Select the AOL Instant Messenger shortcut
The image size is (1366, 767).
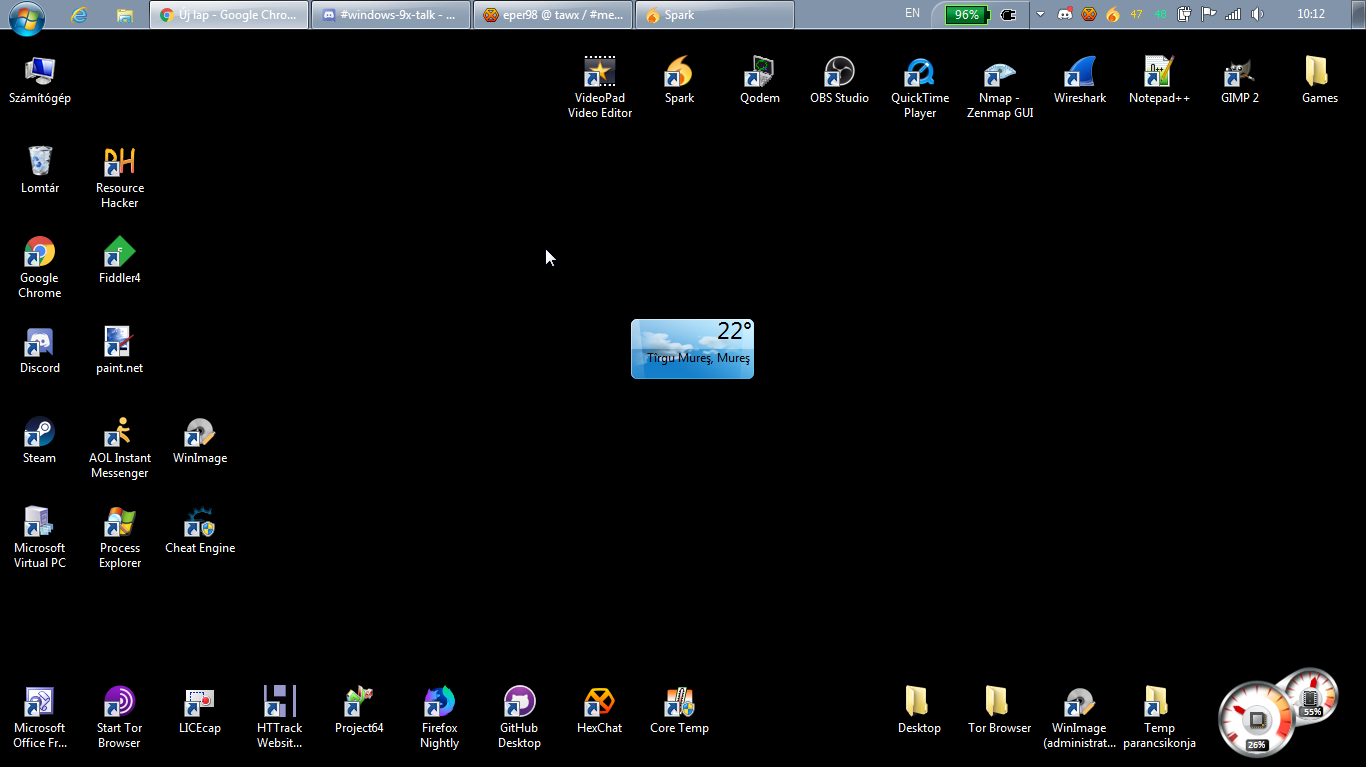pyautogui.click(x=120, y=447)
